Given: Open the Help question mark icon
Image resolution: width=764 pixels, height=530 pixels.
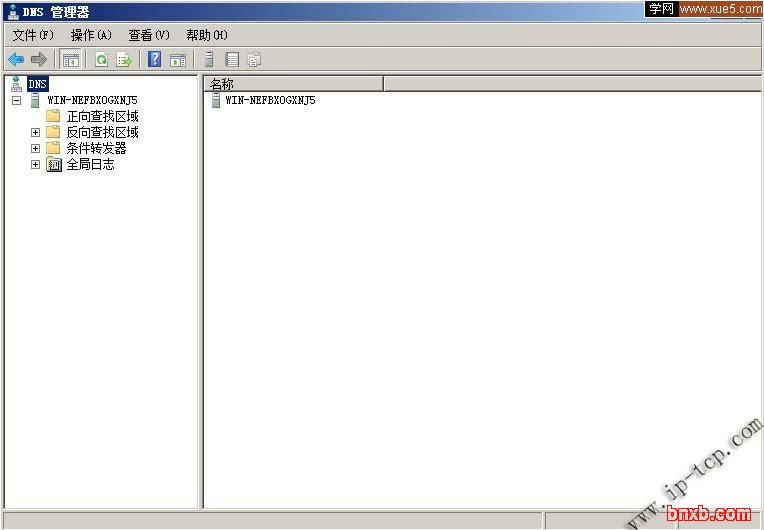Looking at the screenshot, I should (154, 59).
